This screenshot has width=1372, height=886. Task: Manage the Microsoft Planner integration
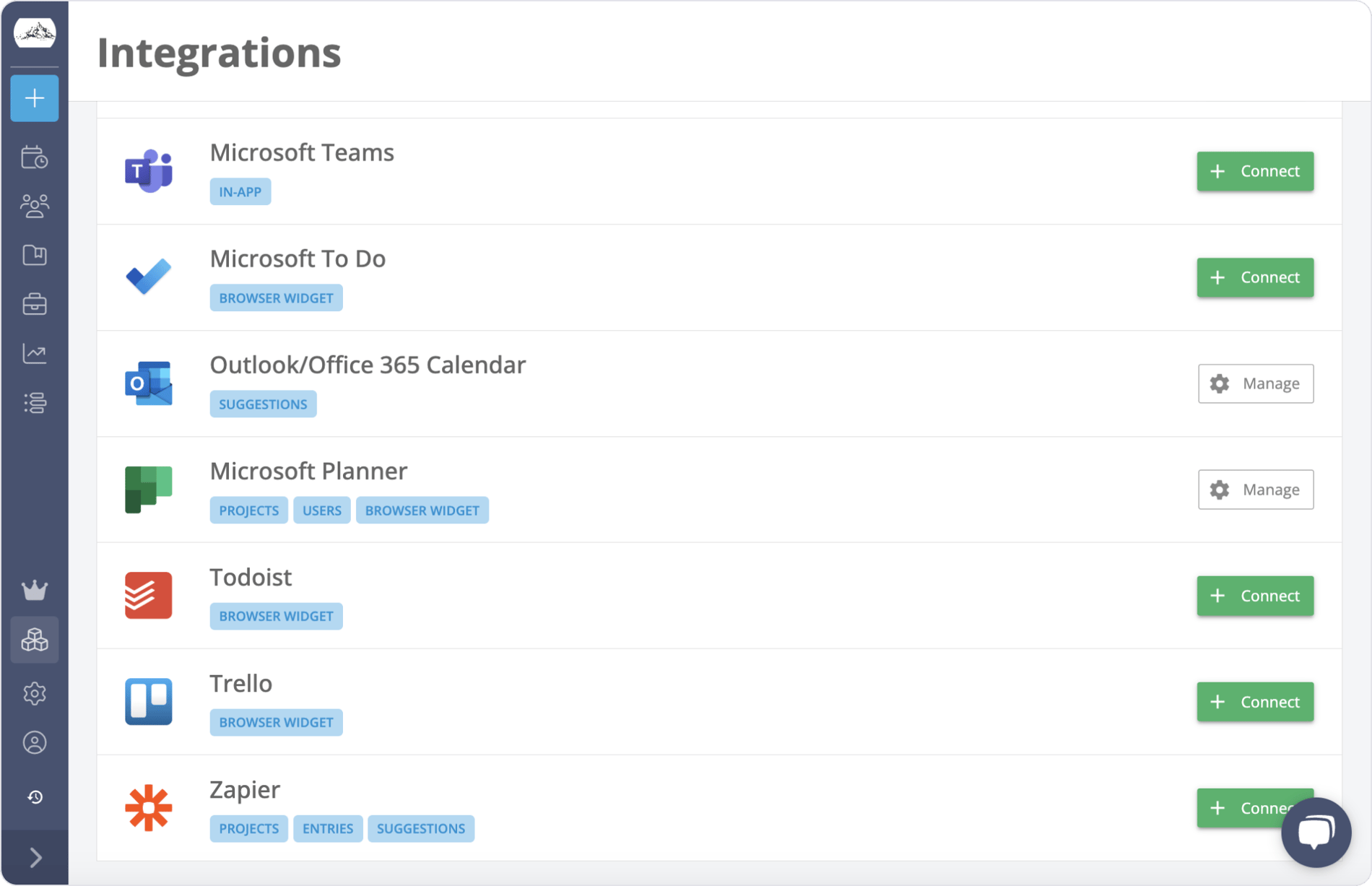tap(1255, 489)
